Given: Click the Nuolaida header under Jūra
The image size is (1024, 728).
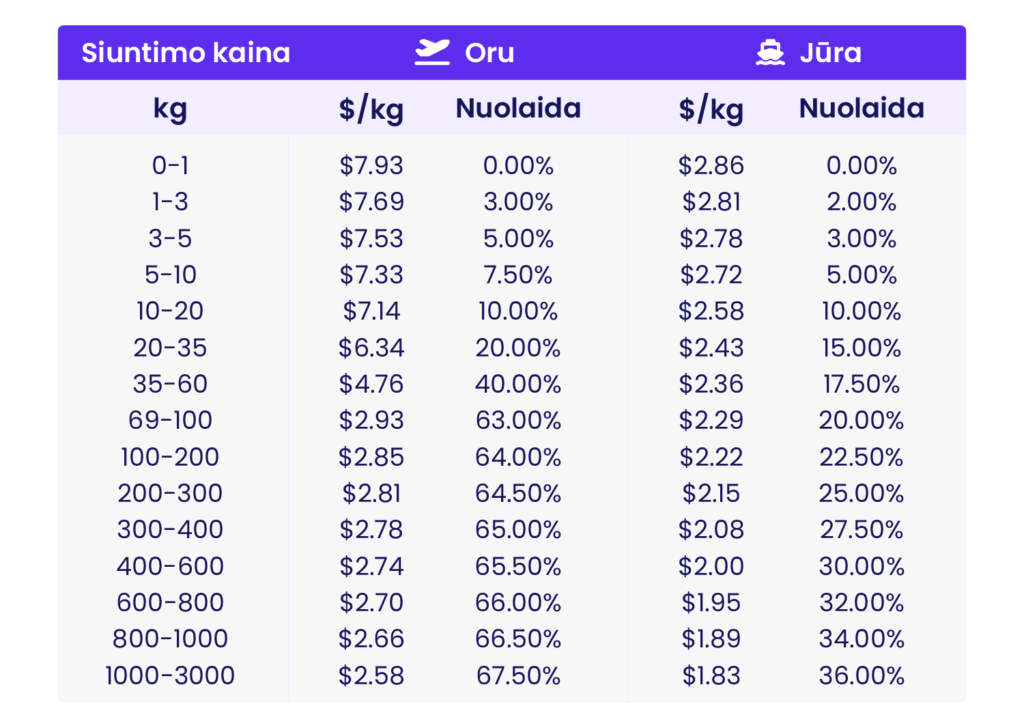Looking at the screenshot, I should (861, 108).
